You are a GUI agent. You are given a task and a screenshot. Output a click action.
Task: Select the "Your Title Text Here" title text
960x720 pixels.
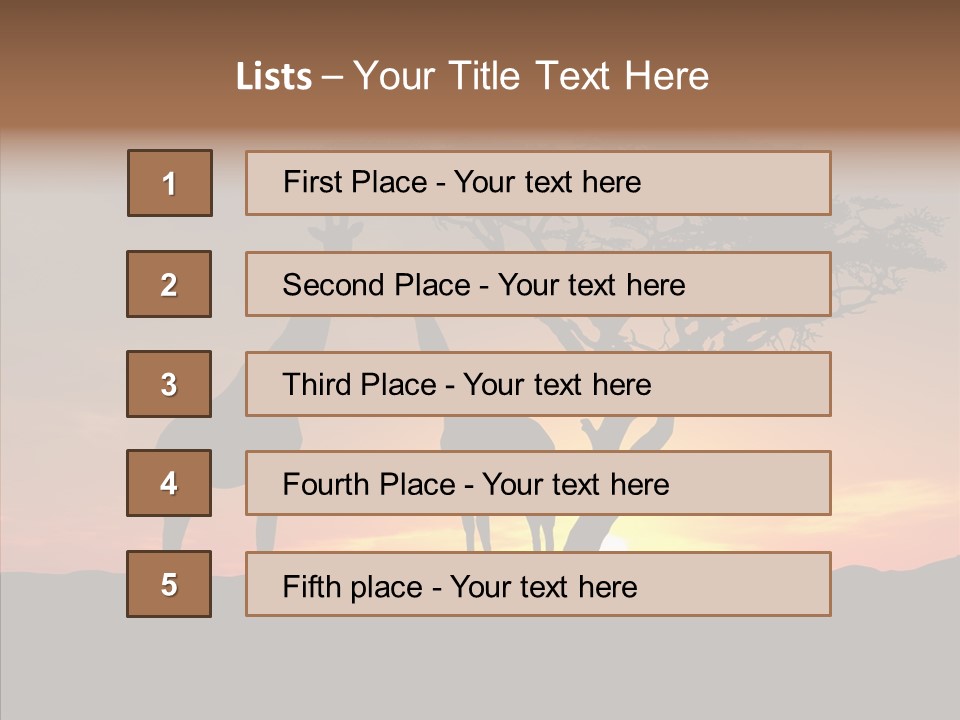click(531, 76)
